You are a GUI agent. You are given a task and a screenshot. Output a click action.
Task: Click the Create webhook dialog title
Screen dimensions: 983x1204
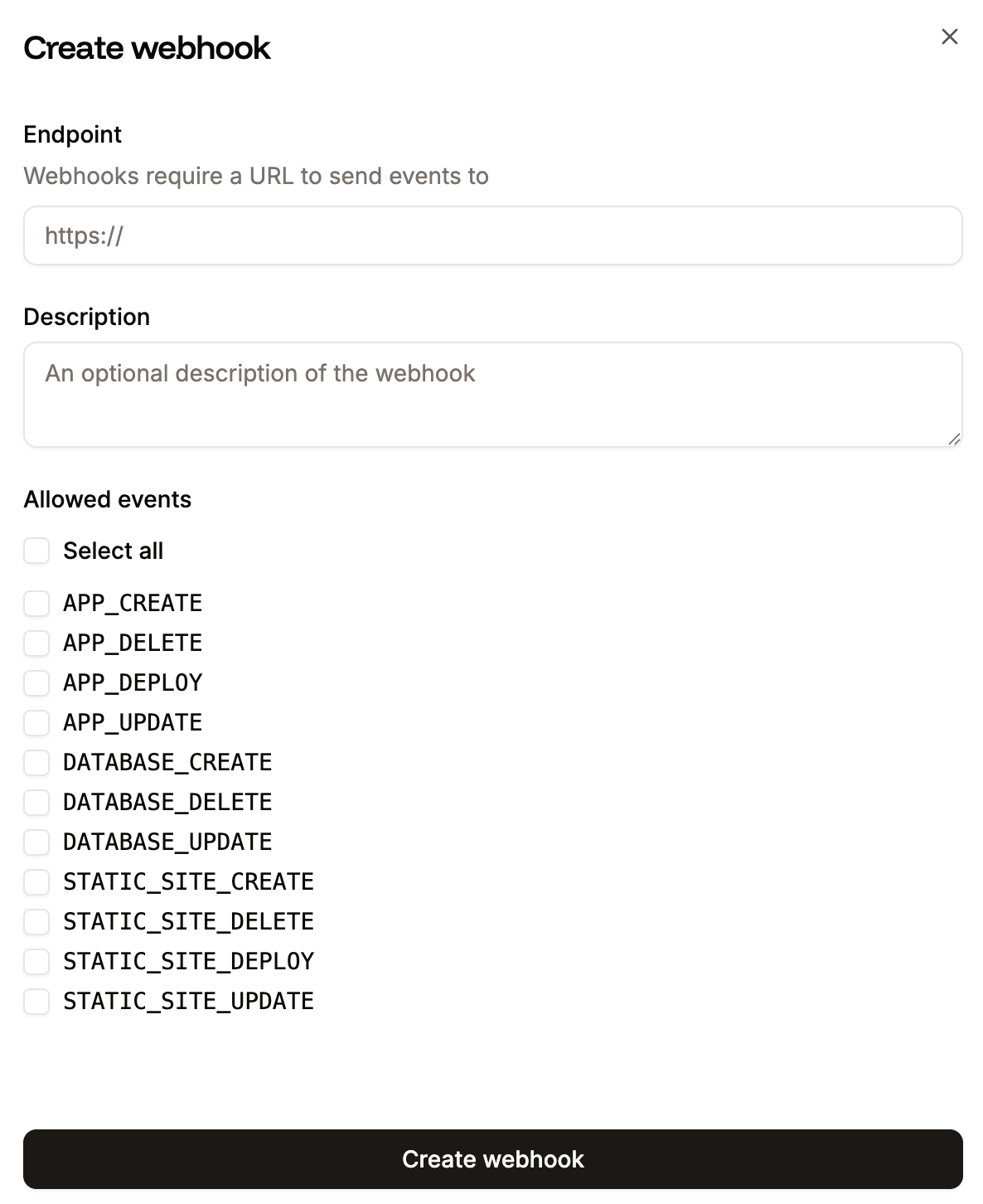[148, 48]
